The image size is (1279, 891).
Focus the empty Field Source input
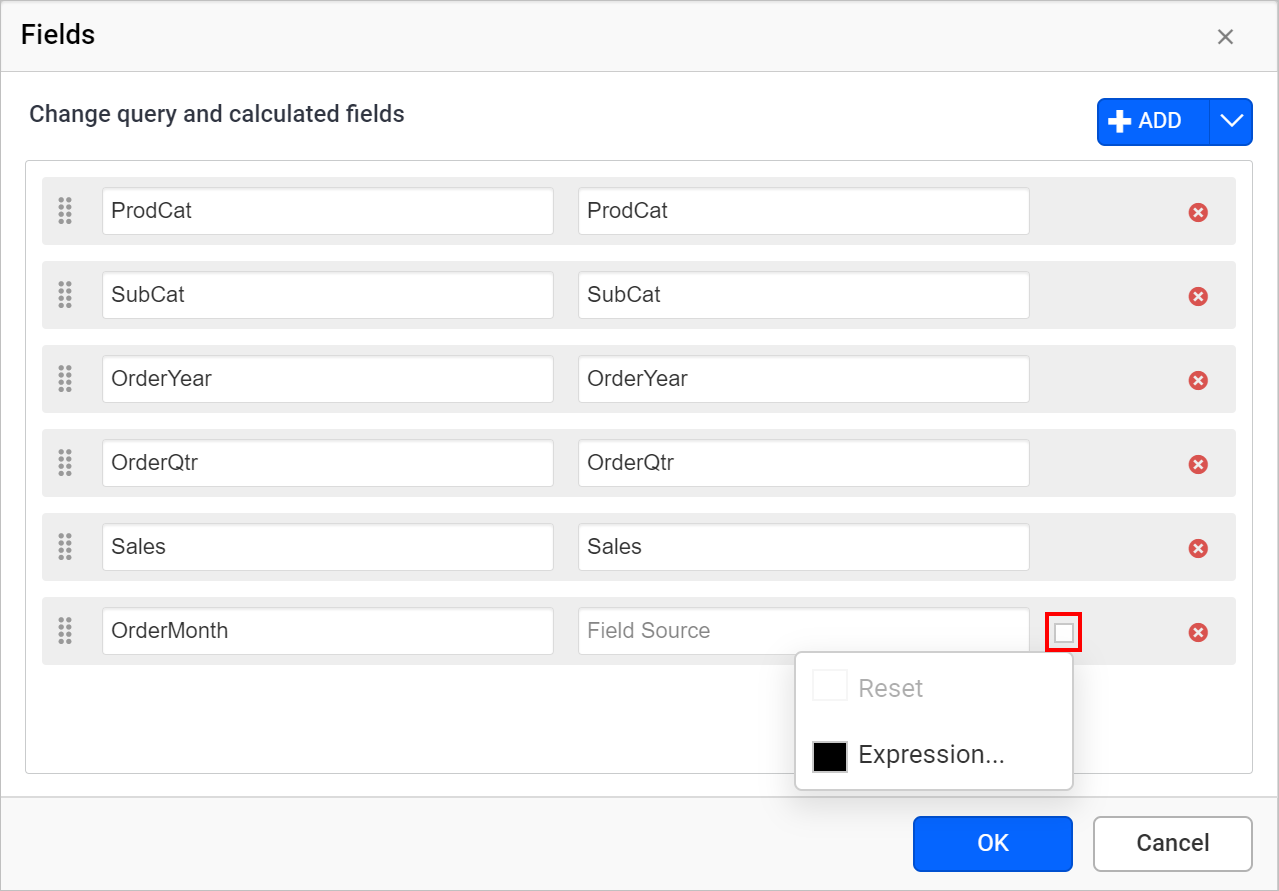tap(804, 631)
